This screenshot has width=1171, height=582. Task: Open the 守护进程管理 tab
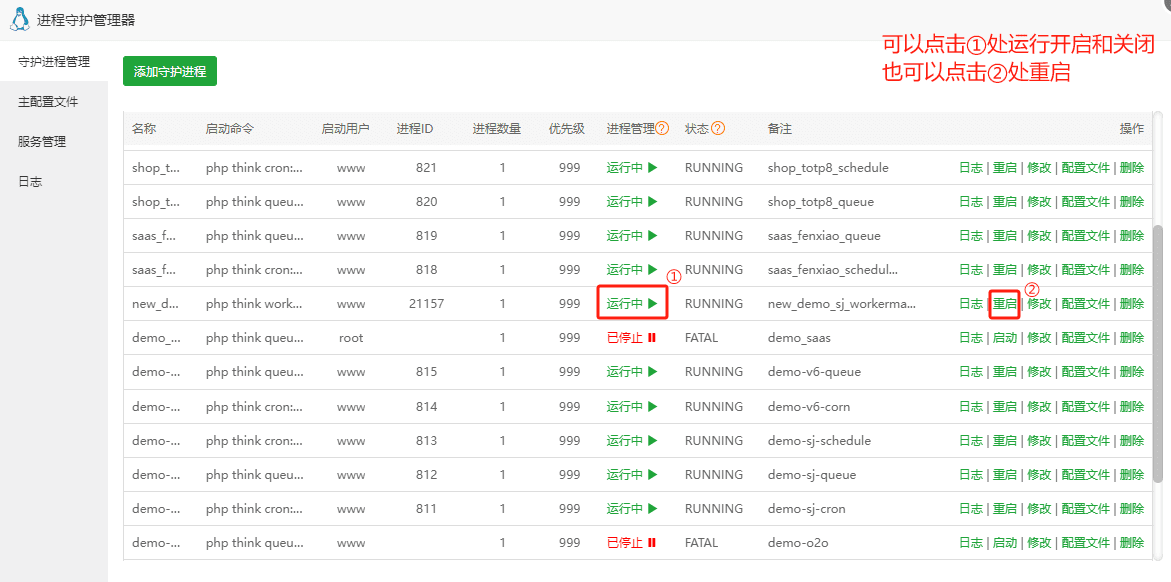click(54, 62)
